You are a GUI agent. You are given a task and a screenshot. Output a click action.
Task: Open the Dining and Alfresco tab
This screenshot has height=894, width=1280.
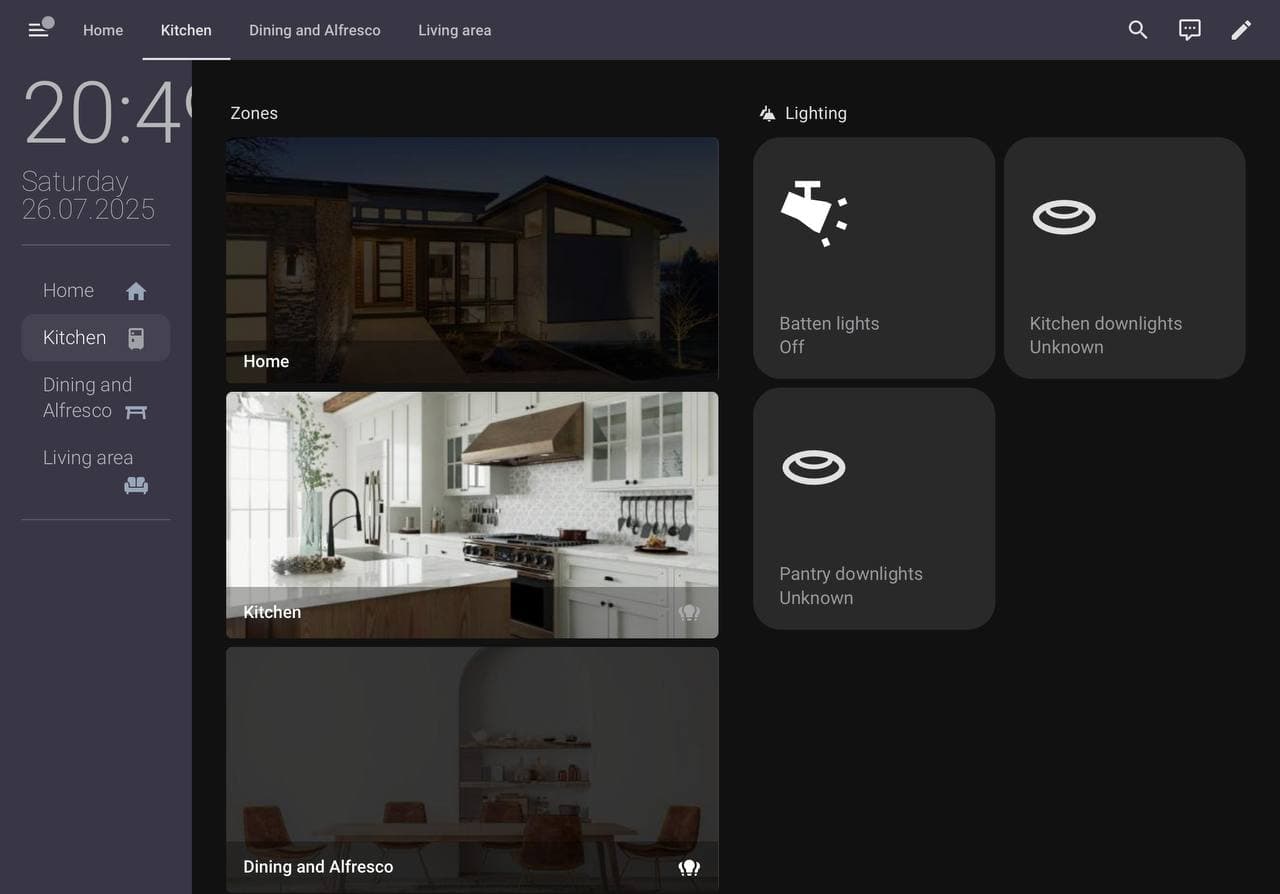coord(315,30)
